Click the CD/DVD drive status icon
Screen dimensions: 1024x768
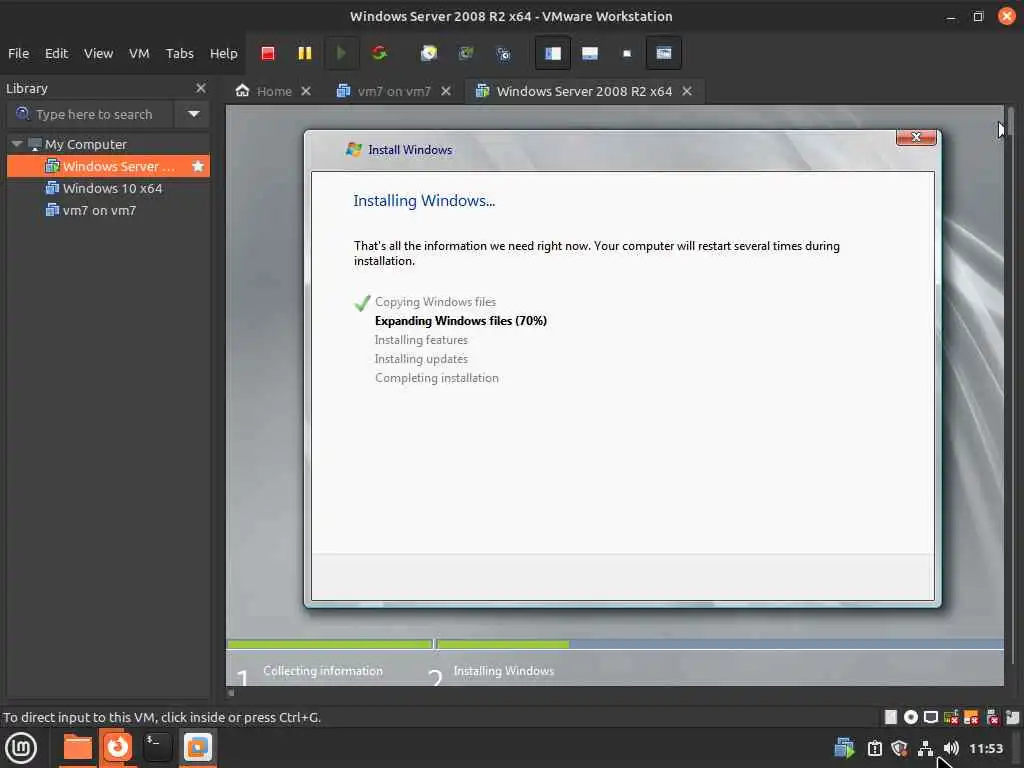tap(910, 717)
